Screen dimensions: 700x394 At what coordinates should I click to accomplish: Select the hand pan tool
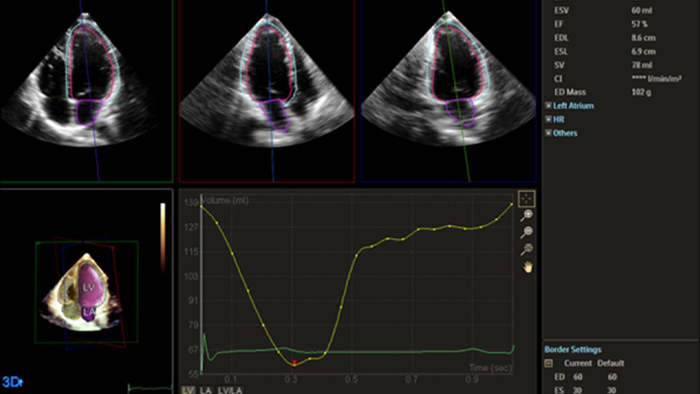528,267
